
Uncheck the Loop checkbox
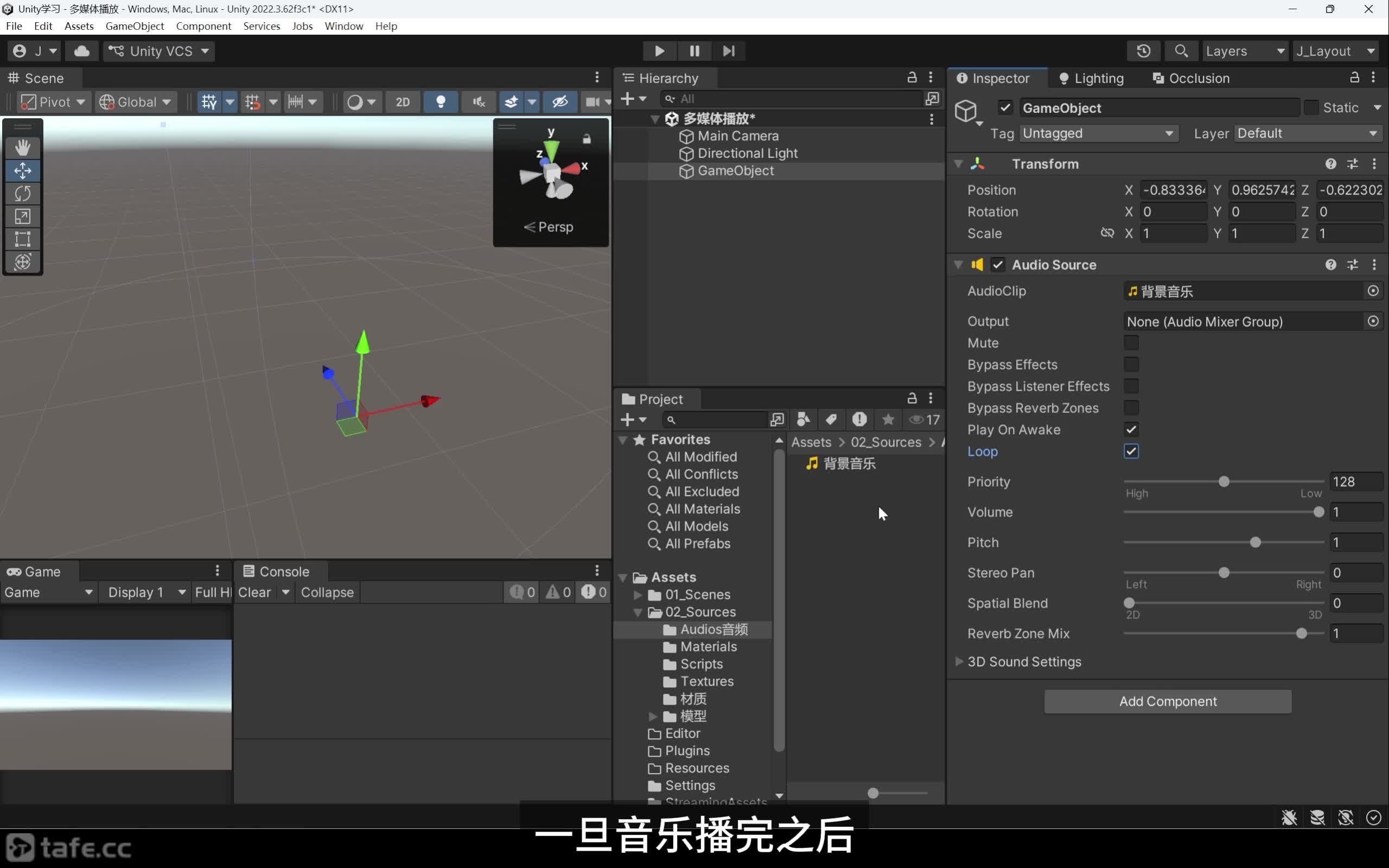pos(1131,451)
